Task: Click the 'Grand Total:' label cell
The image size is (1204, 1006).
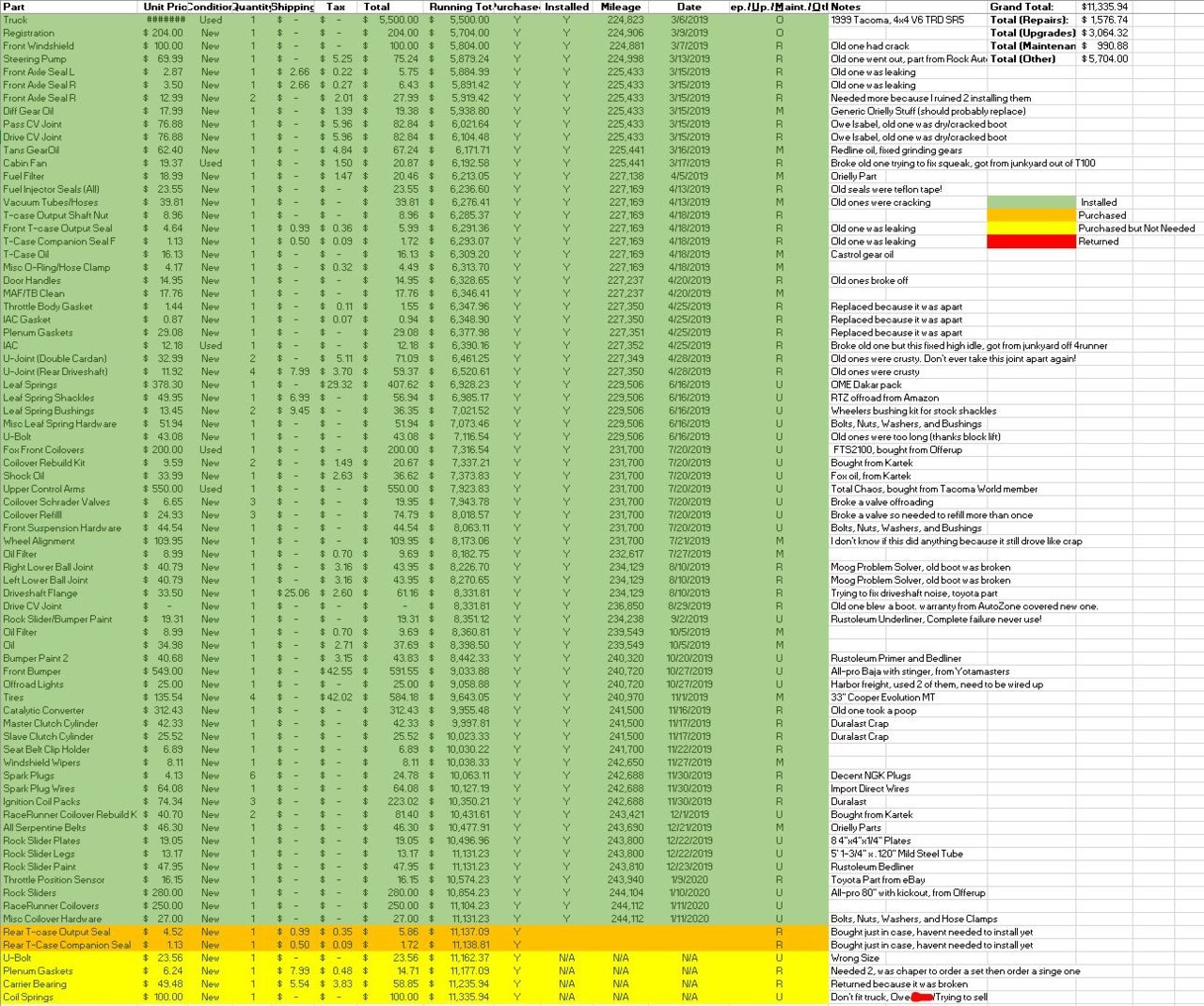Action: [1031, 7]
